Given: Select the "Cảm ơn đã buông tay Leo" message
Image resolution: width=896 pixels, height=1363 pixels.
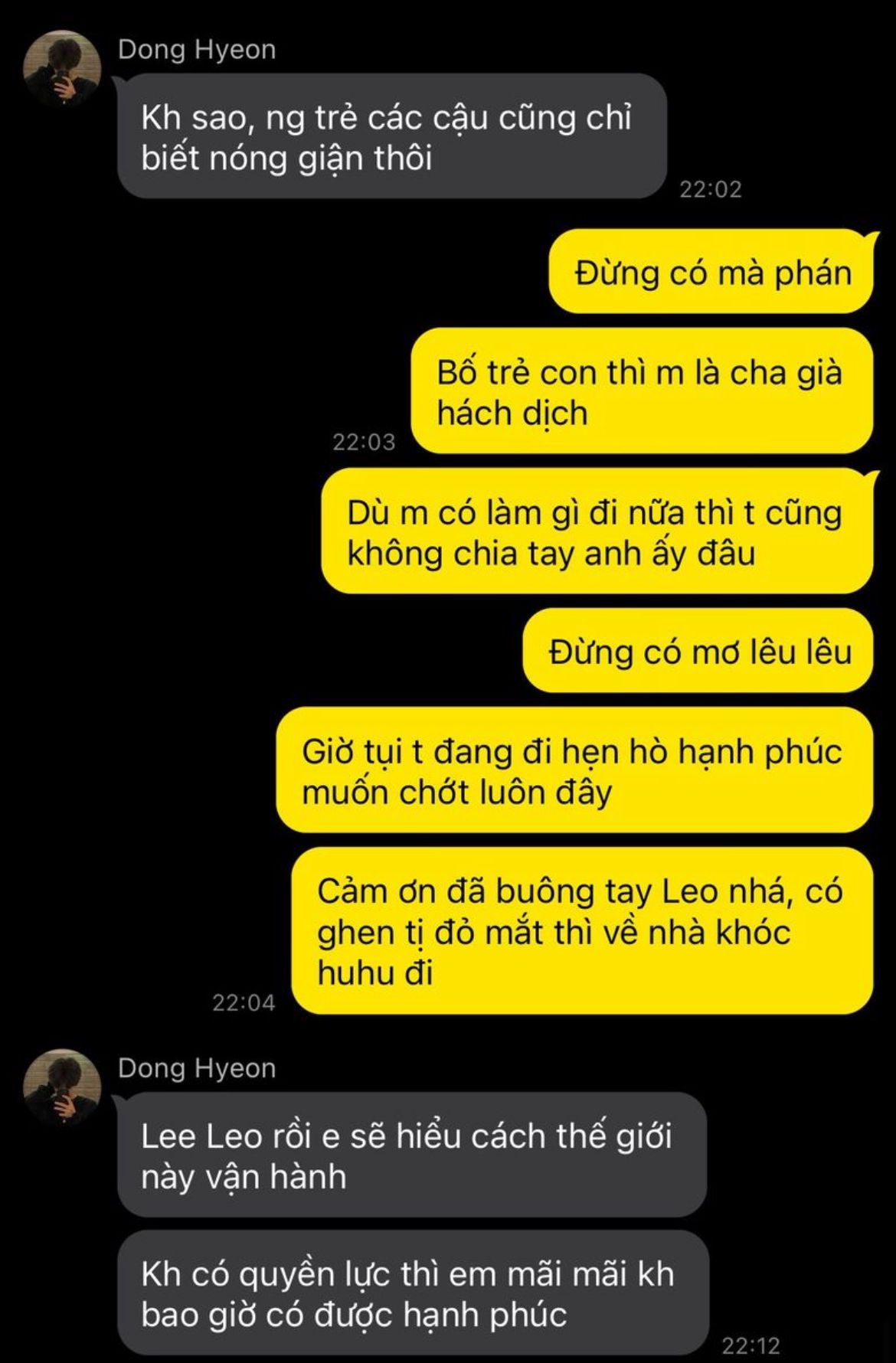Looking at the screenshot, I should pos(582,930).
